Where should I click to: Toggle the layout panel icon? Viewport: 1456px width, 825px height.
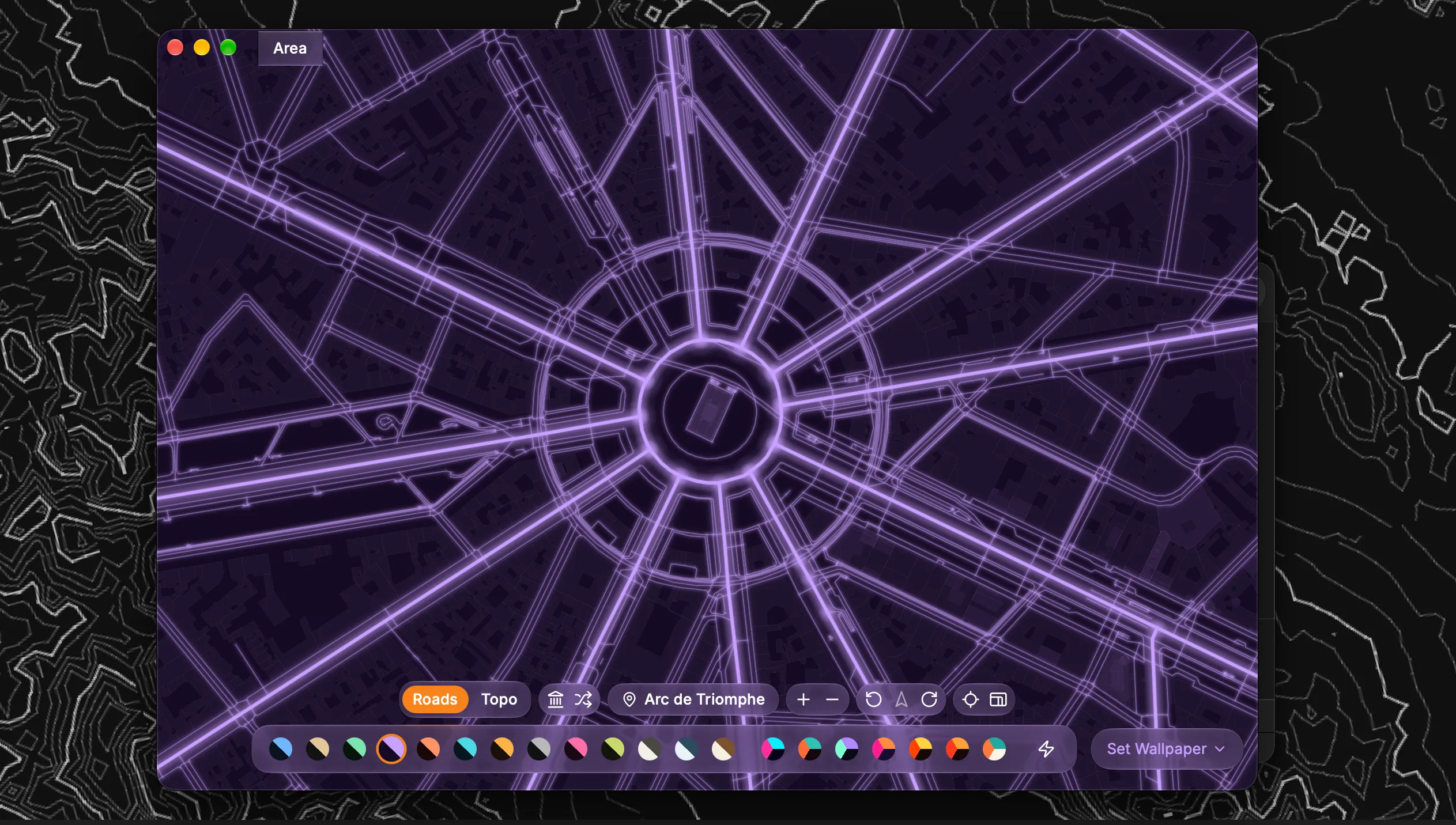998,699
